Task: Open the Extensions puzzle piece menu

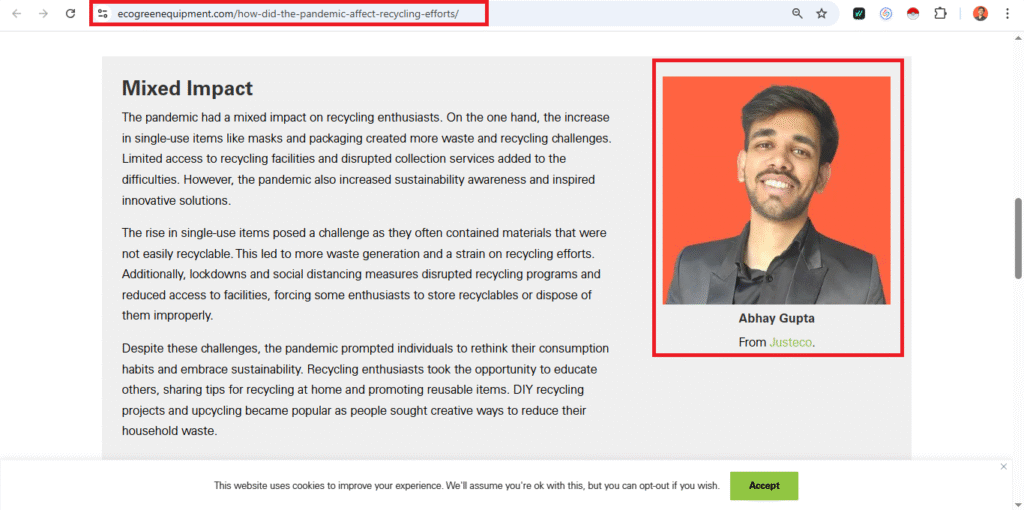Action: coord(940,13)
